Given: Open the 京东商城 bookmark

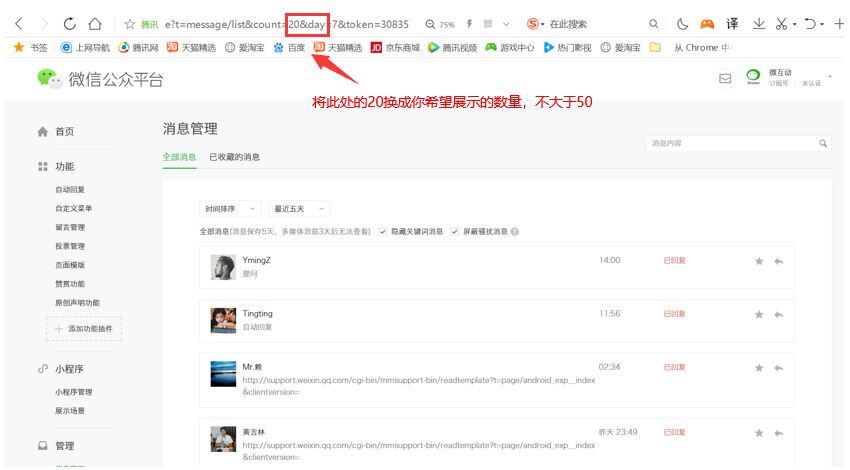Looking at the screenshot, I should point(395,48).
